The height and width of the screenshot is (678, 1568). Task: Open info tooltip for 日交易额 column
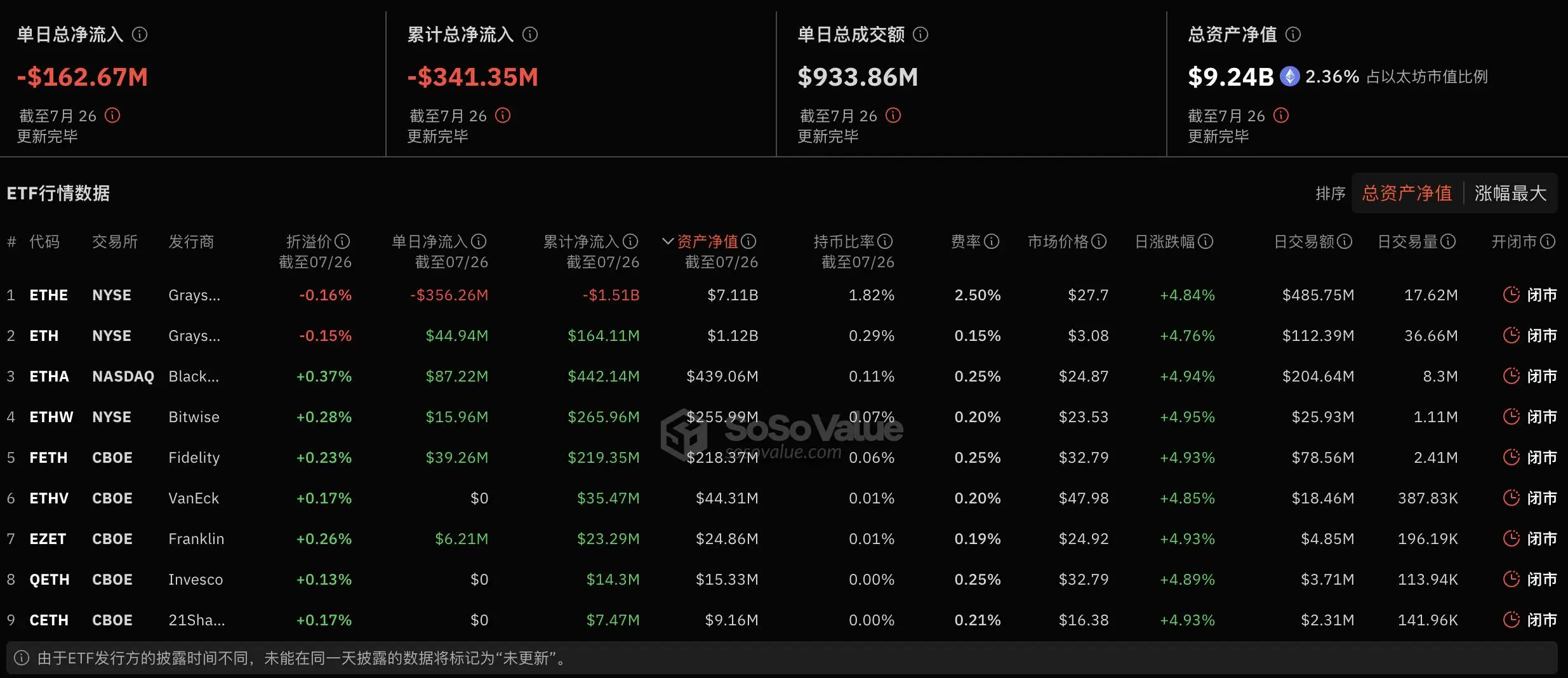click(1345, 241)
